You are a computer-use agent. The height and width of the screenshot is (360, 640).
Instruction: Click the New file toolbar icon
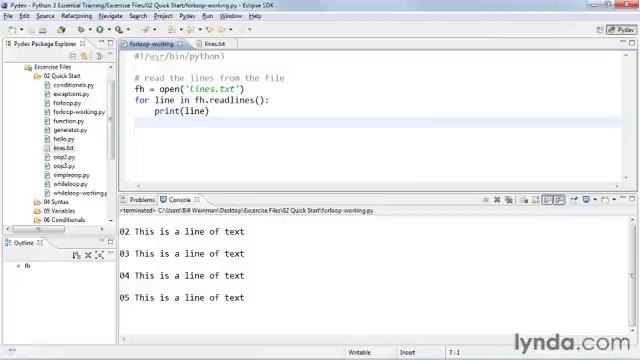pos(12,29)
